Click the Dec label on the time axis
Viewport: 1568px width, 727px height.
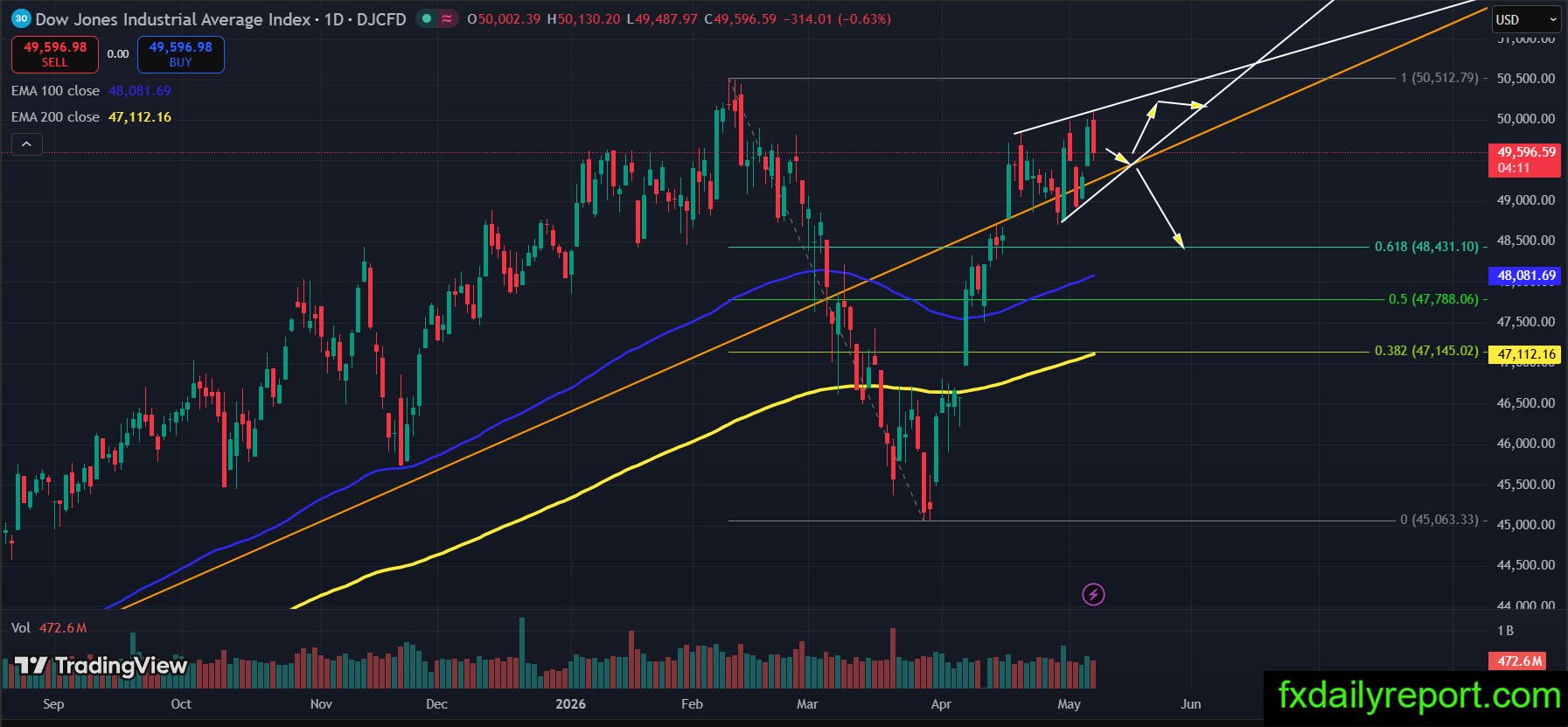pyautogui.click(x=436, y=704)
